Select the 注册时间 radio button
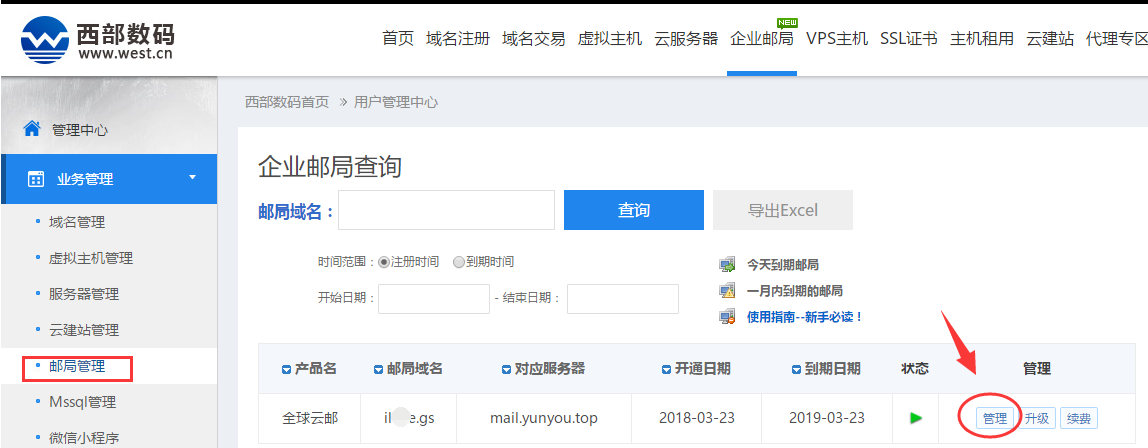 coord(383,262)
